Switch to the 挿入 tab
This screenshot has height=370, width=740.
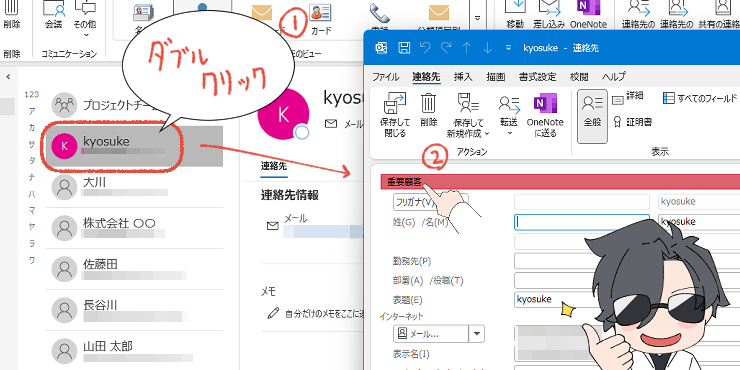tap(463, 77)
